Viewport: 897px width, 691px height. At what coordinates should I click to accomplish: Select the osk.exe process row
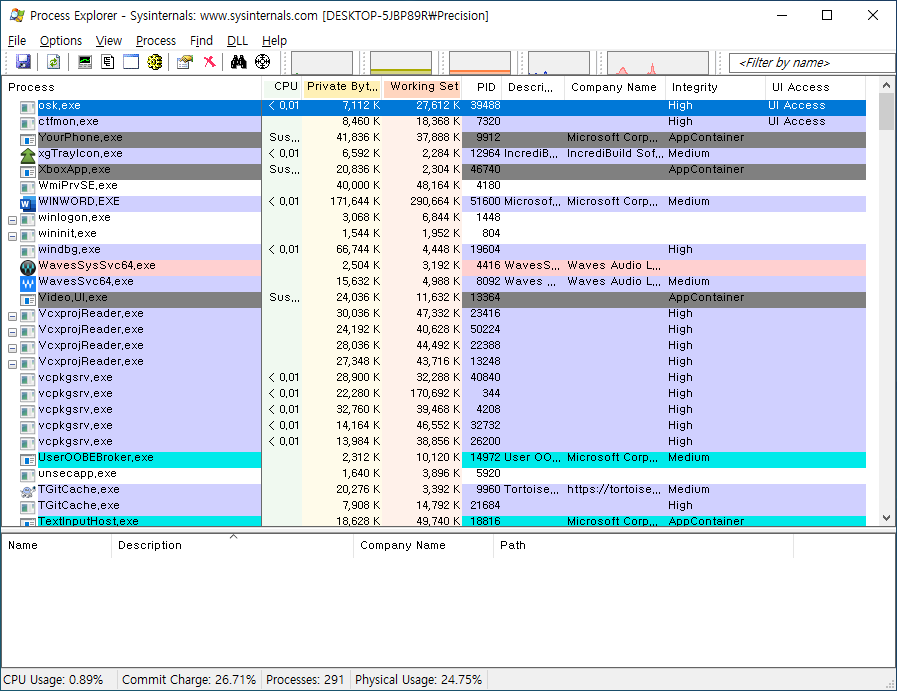(434, 106)
